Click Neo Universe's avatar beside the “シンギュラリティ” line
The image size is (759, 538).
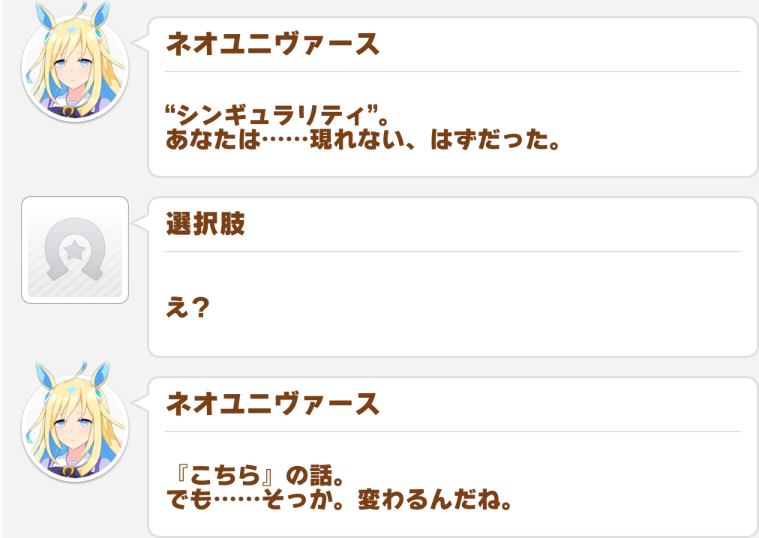[x=74, y=69]
